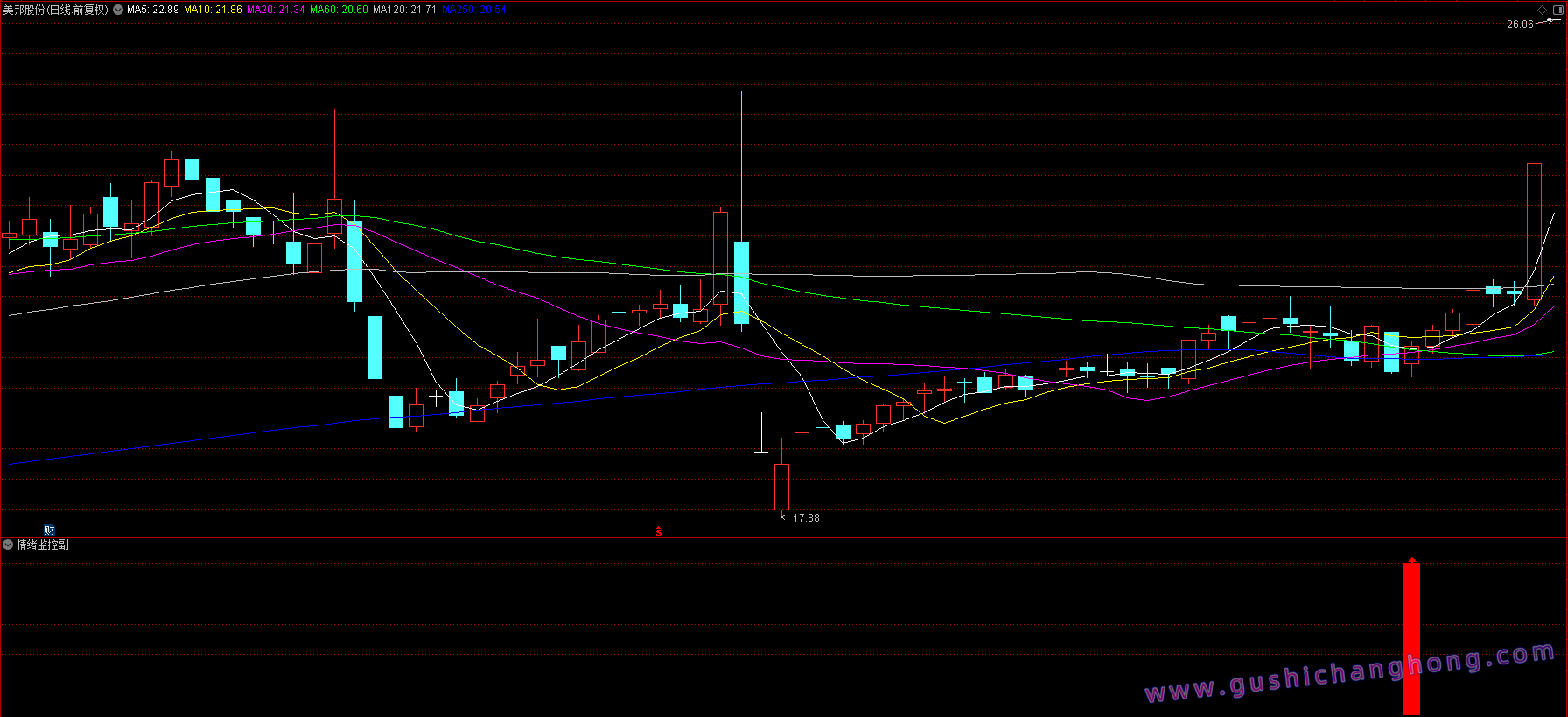The height and width of the screenshot is (717, 1568).
Task: Click the tall hollow red candlestick at far right
Action: click(1534, 231)
